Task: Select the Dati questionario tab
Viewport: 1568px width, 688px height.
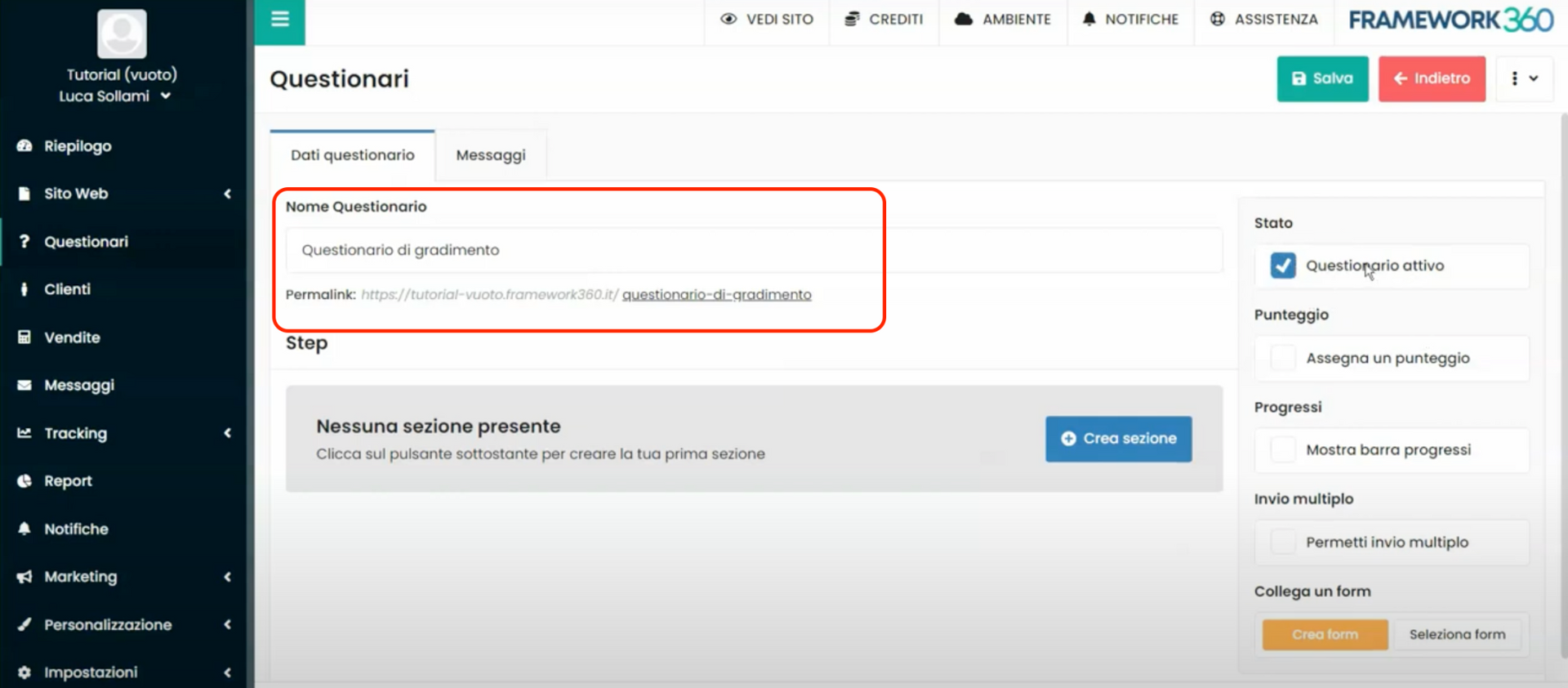Action: point(352,155)
